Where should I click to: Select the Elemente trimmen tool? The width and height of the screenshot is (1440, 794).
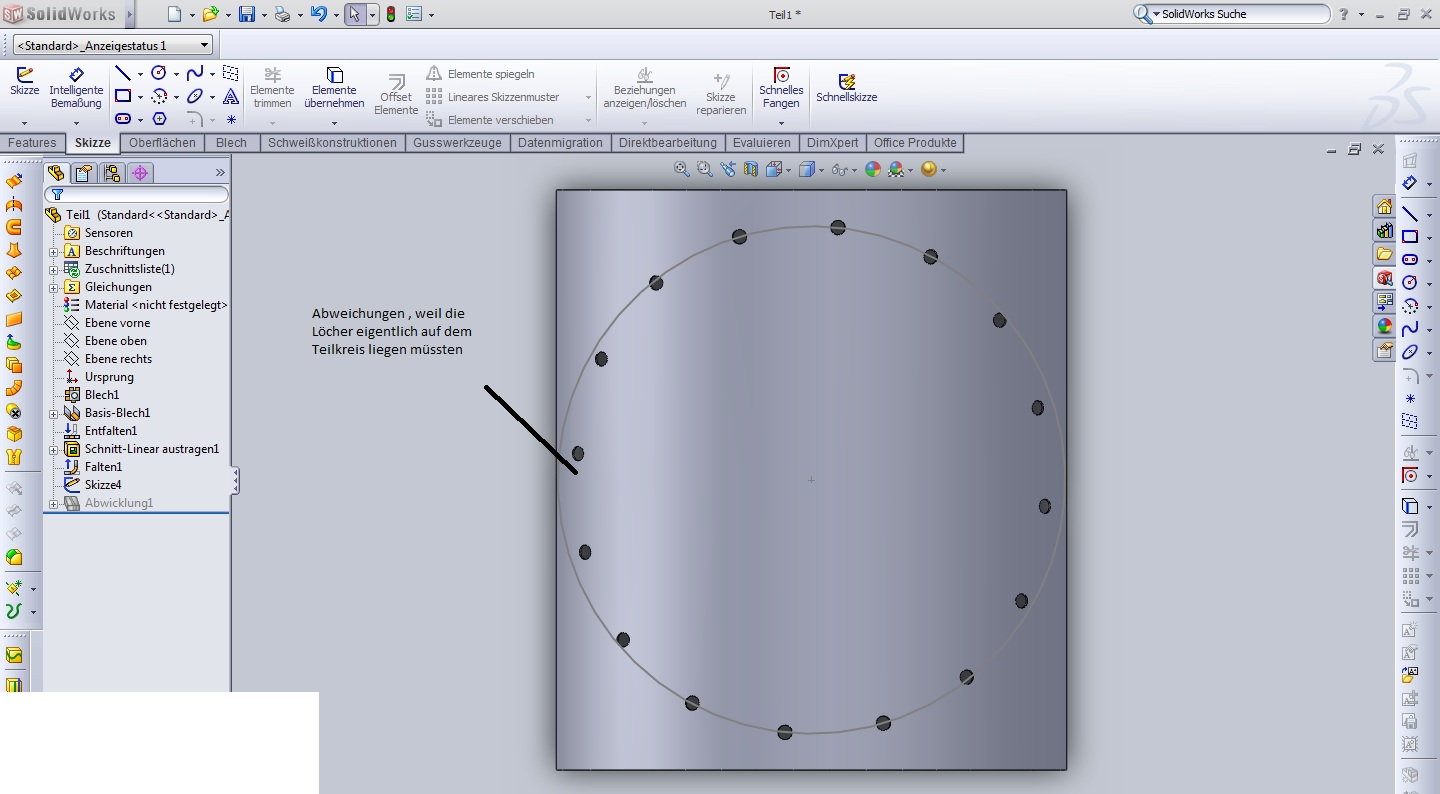[272, 88]
